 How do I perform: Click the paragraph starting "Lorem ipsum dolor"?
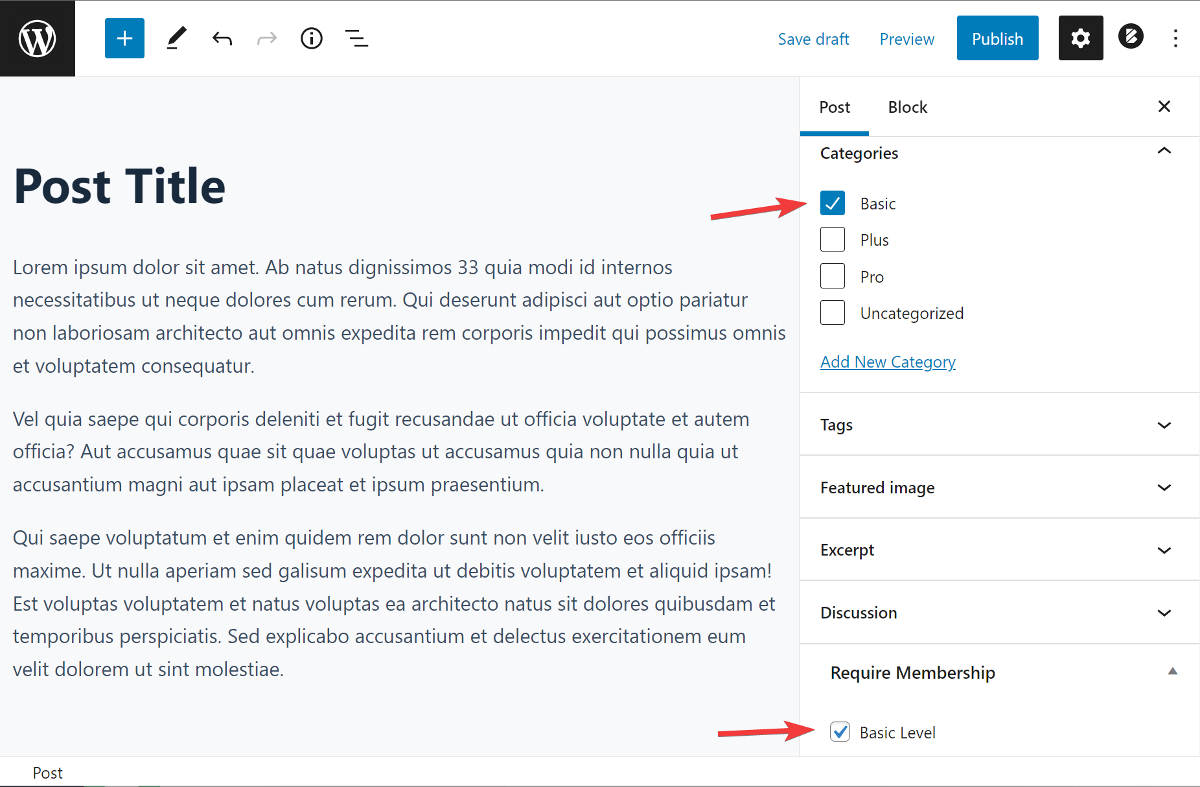point(400,316)
